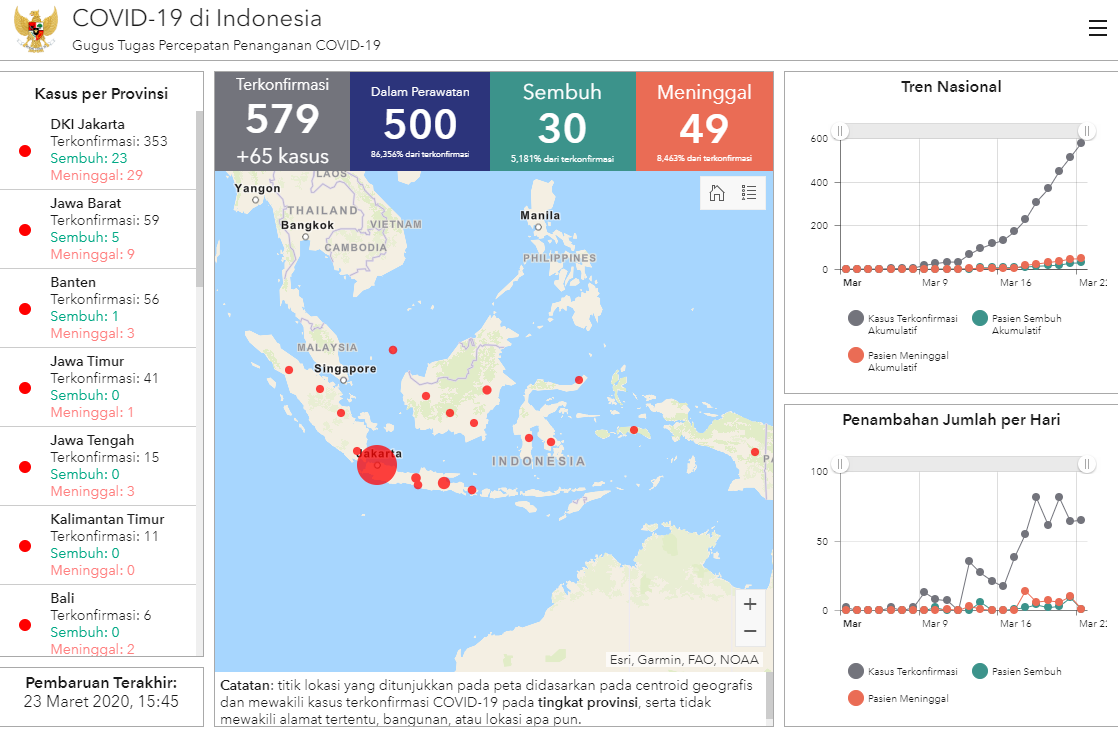The height and width of the screenshot is (730, 1118).
Task: Click the province list vertical scrollbar
Action: (x=199, y=200)
